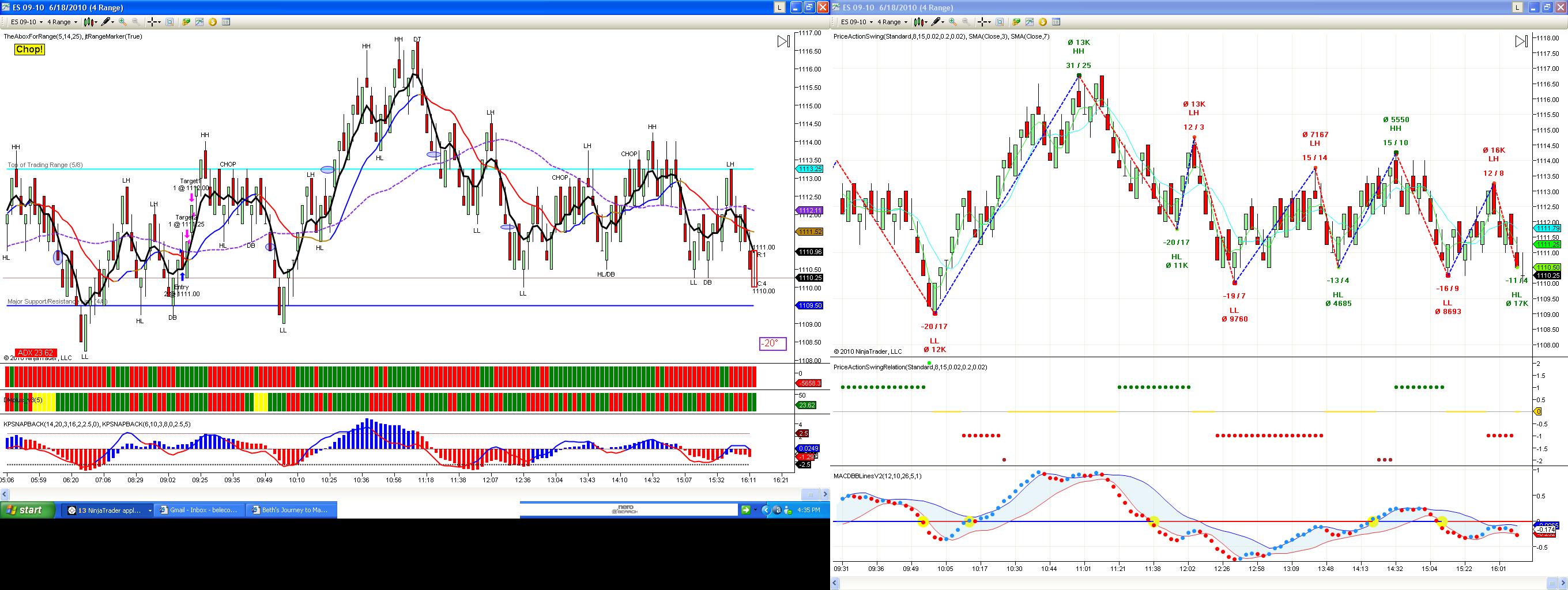This screenshot has height=590, width=1568.
Task: Jump to latest bar arrow in left chart
Action: (x=783, y=41)
